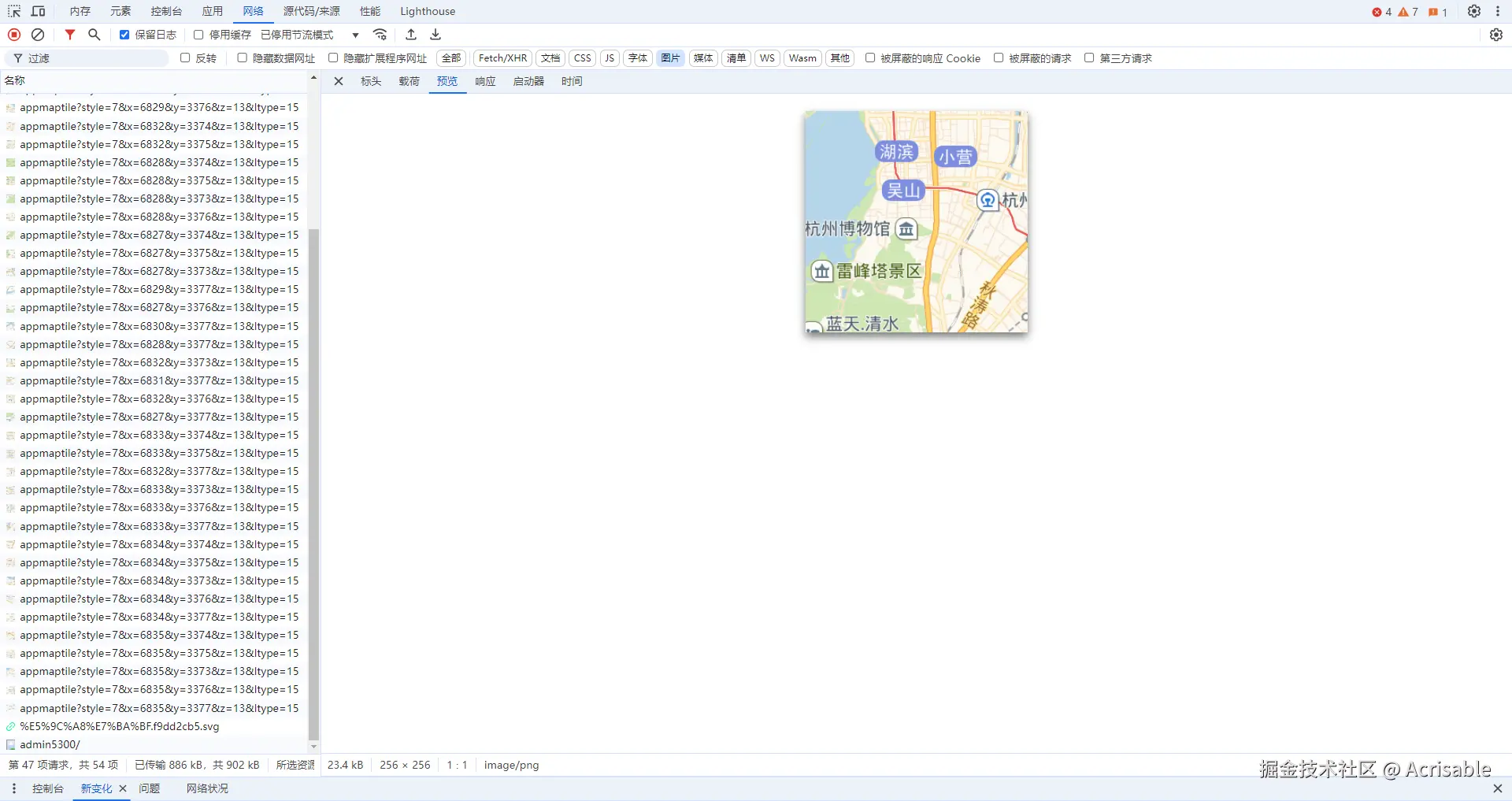Open the 应用 panel tab
The width and height of the screenshot is (1512, 801).
pos(212,11)
